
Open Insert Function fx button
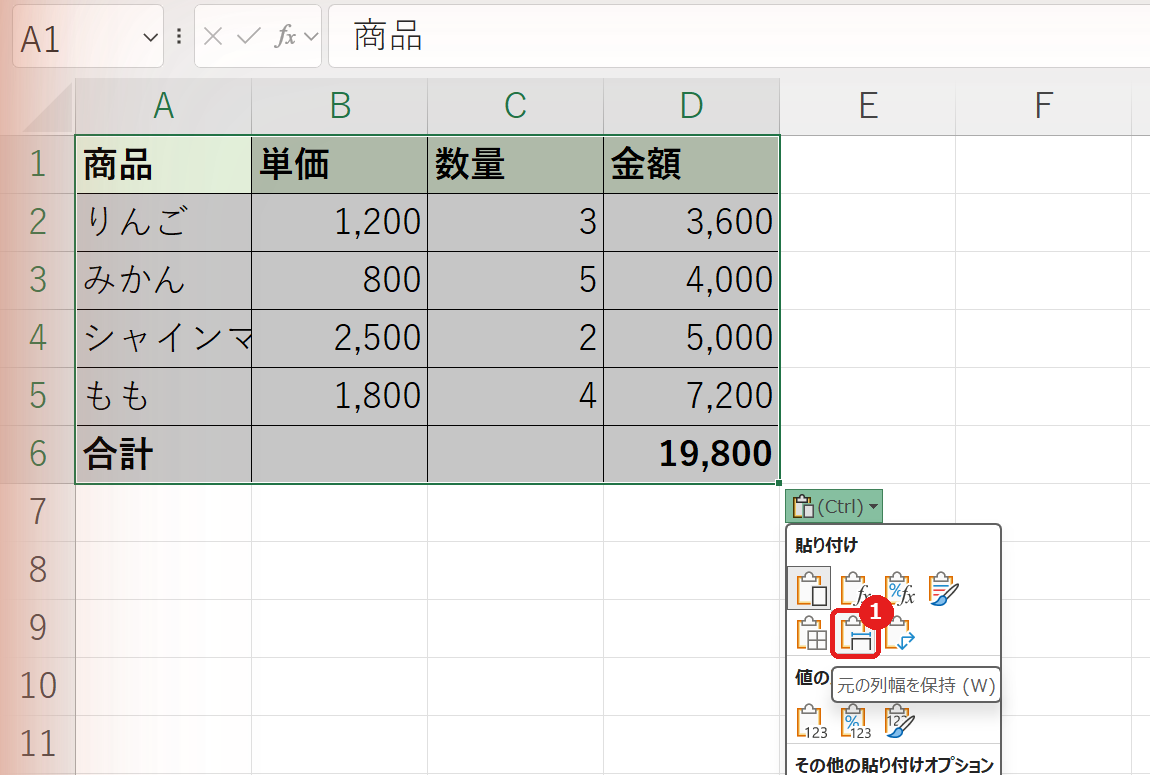point(285,36)
